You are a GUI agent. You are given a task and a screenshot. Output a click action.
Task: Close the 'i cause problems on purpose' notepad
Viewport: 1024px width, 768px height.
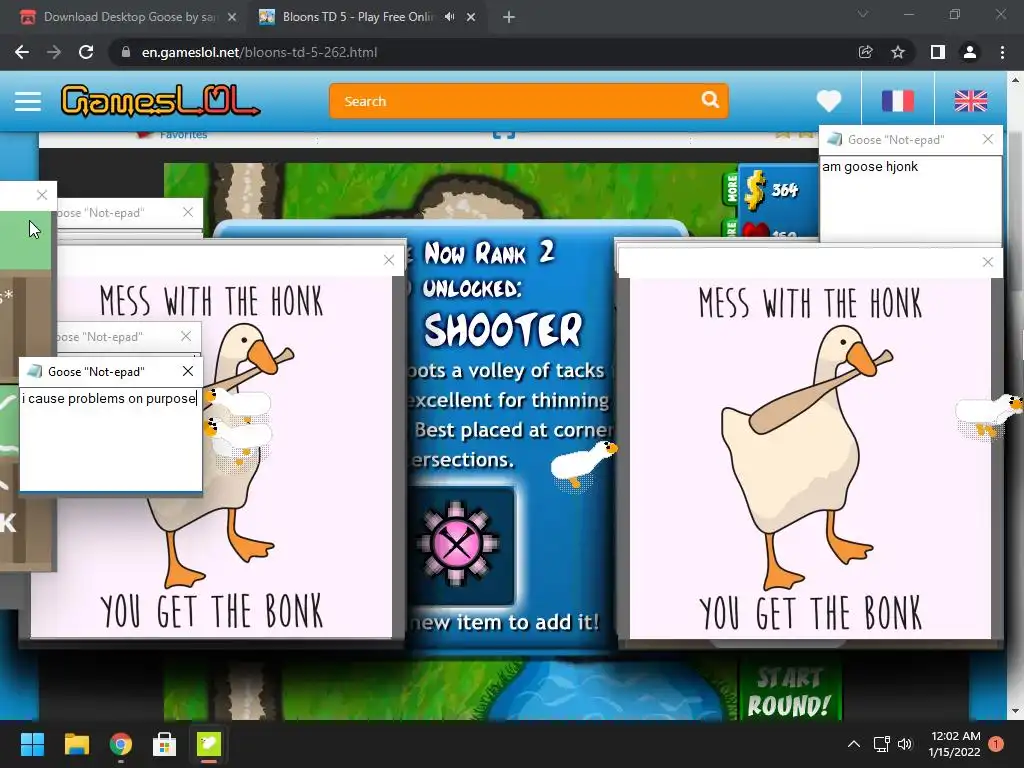(187, 371)
